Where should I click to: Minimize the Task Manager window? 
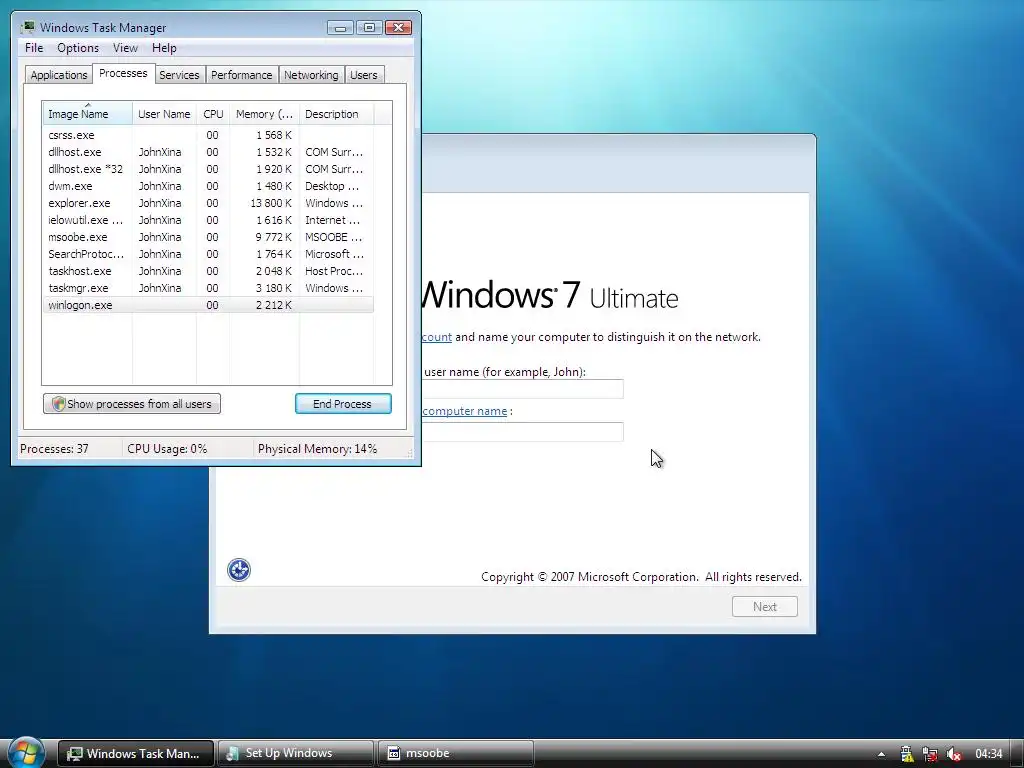[340, 27]
